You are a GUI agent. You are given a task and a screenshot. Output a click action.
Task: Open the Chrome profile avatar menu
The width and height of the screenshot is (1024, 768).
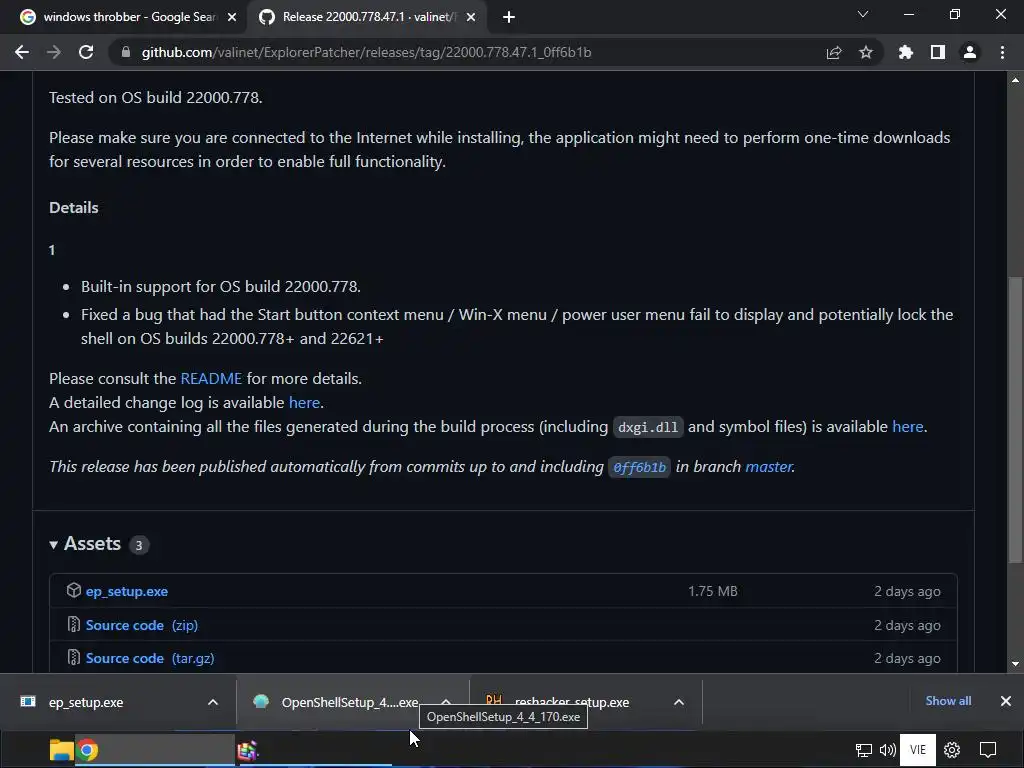pos(970,52)
